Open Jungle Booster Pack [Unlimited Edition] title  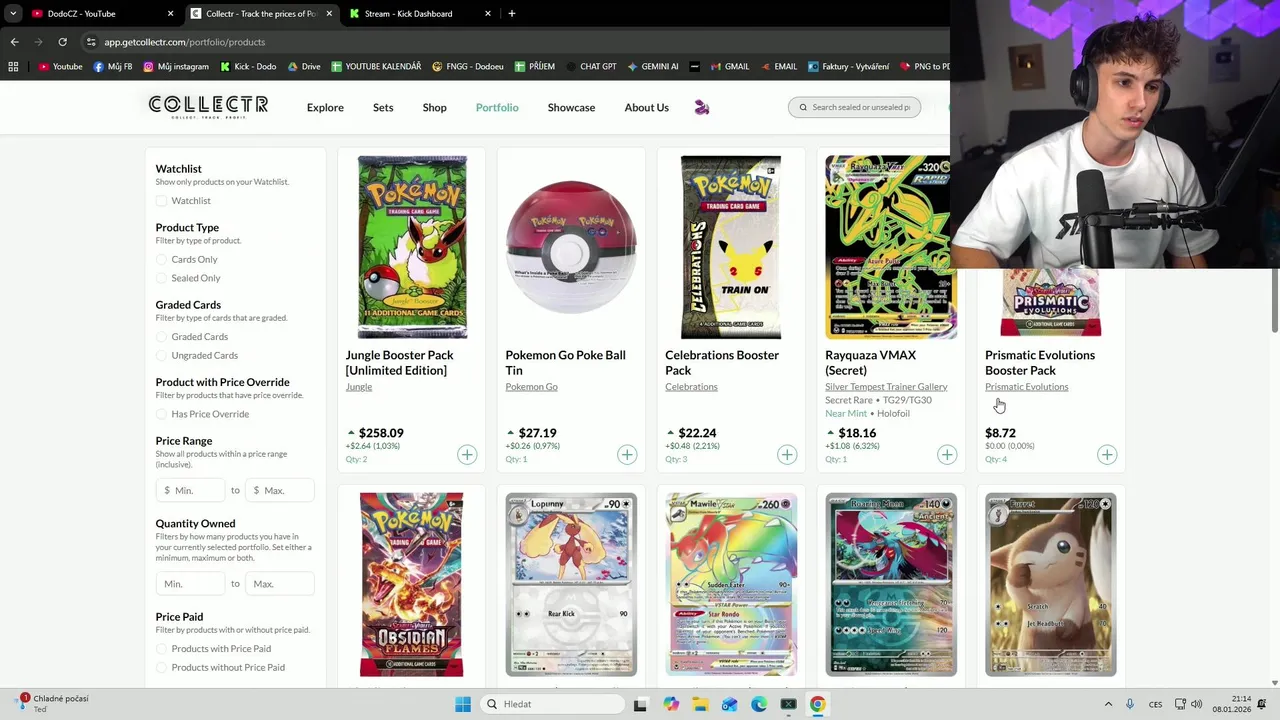[399, 363]
